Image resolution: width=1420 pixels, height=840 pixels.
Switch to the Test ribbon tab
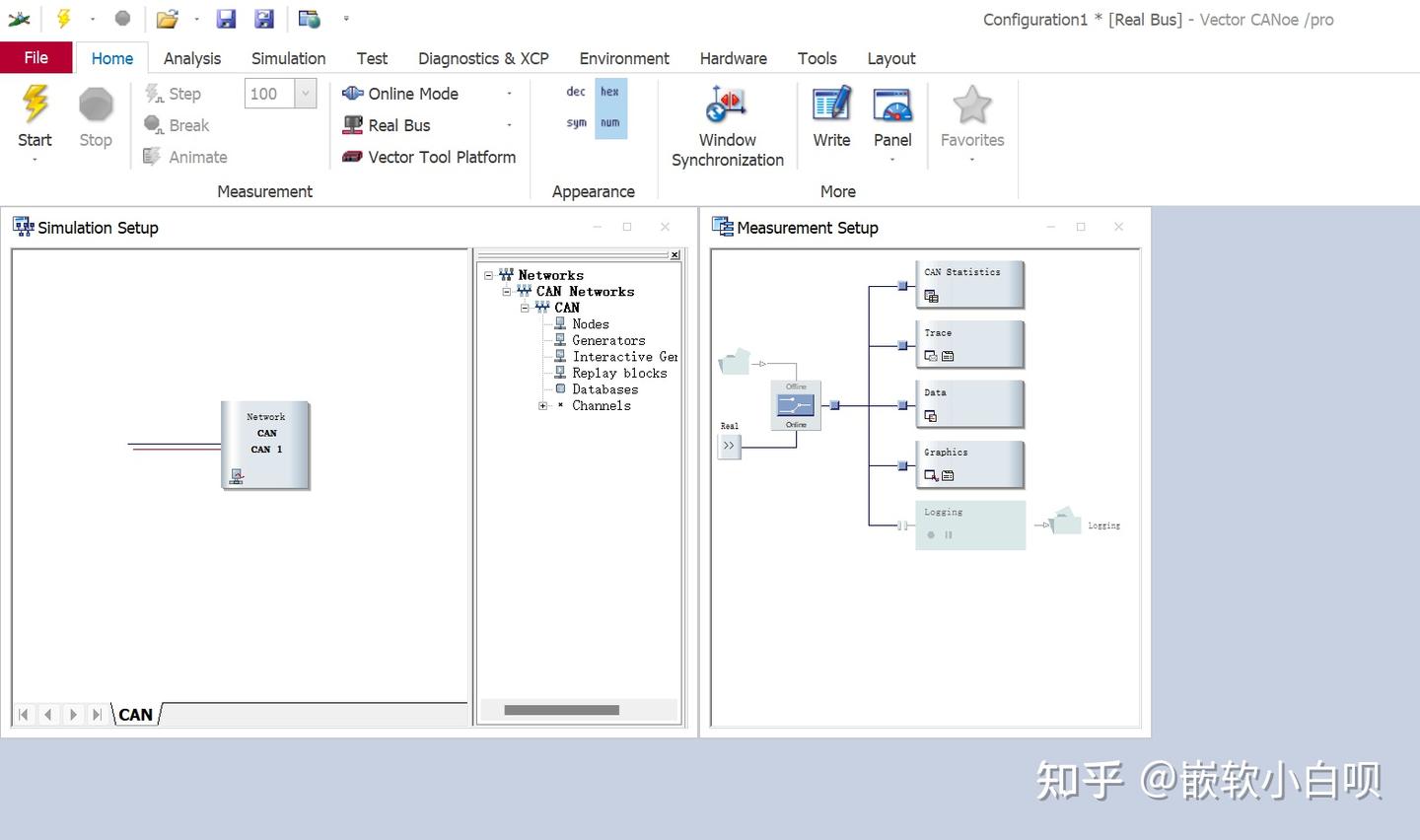372,58
